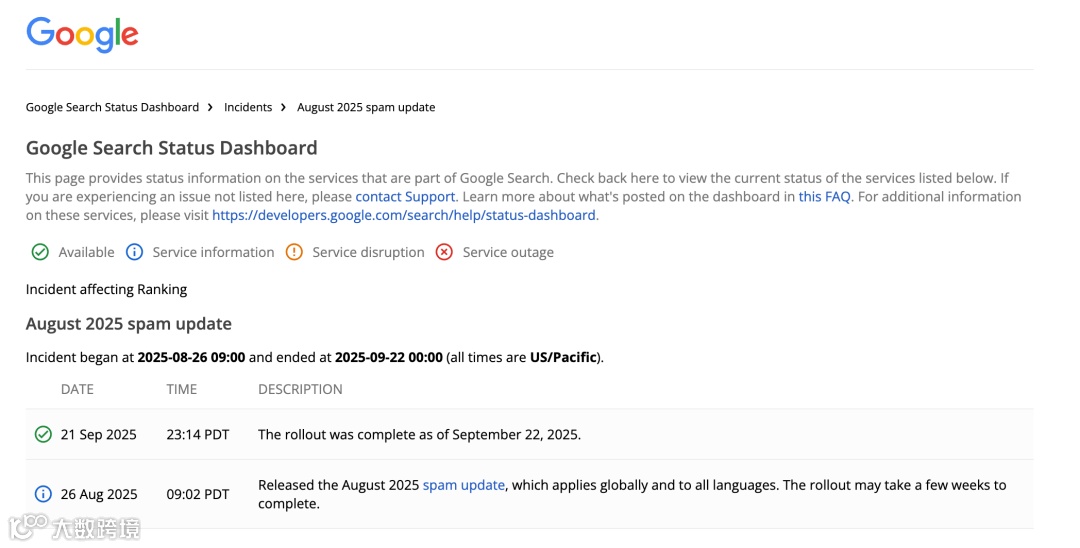The image size is (1080, 548).
Task: Click the DESCRIPTION column header
Action: tap(300, 389)
